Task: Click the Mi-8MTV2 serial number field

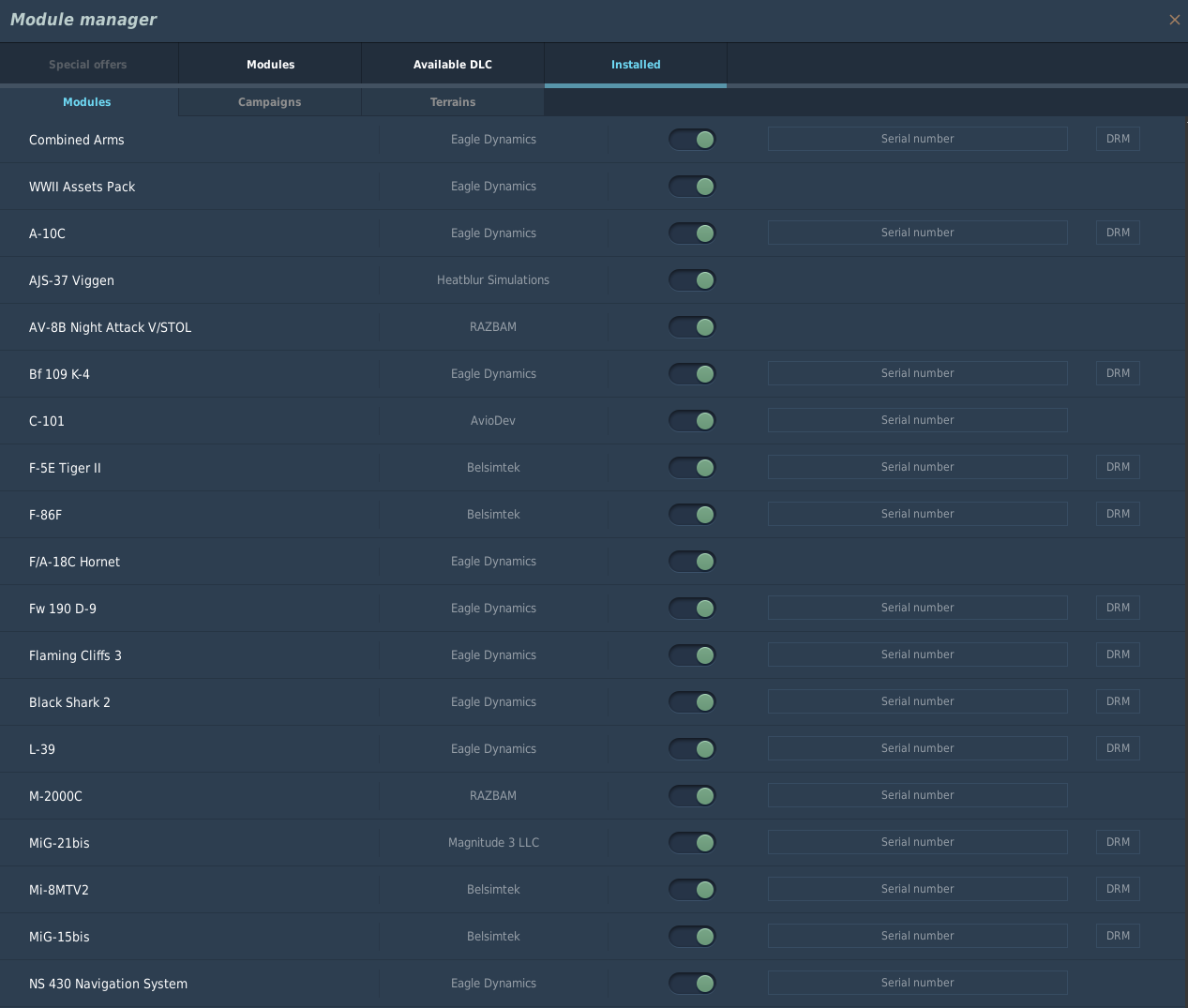Action: pyautogui.click(x=917, y=889)
